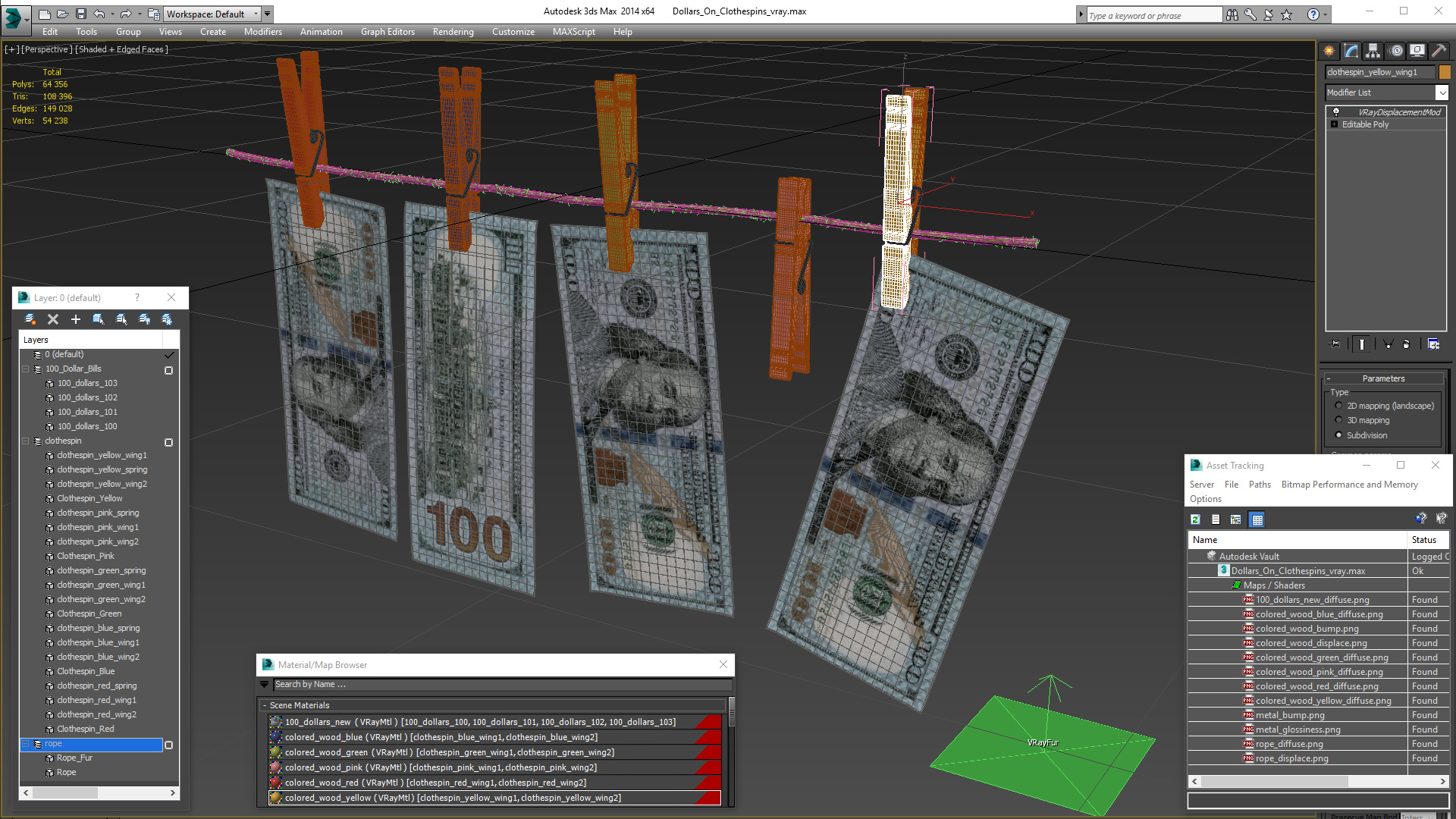The height and width of the screenshot is (819, 1456).
Task: Toggle the rope layer checkbox
Action: pyautogui.click(x=169, y=745)
